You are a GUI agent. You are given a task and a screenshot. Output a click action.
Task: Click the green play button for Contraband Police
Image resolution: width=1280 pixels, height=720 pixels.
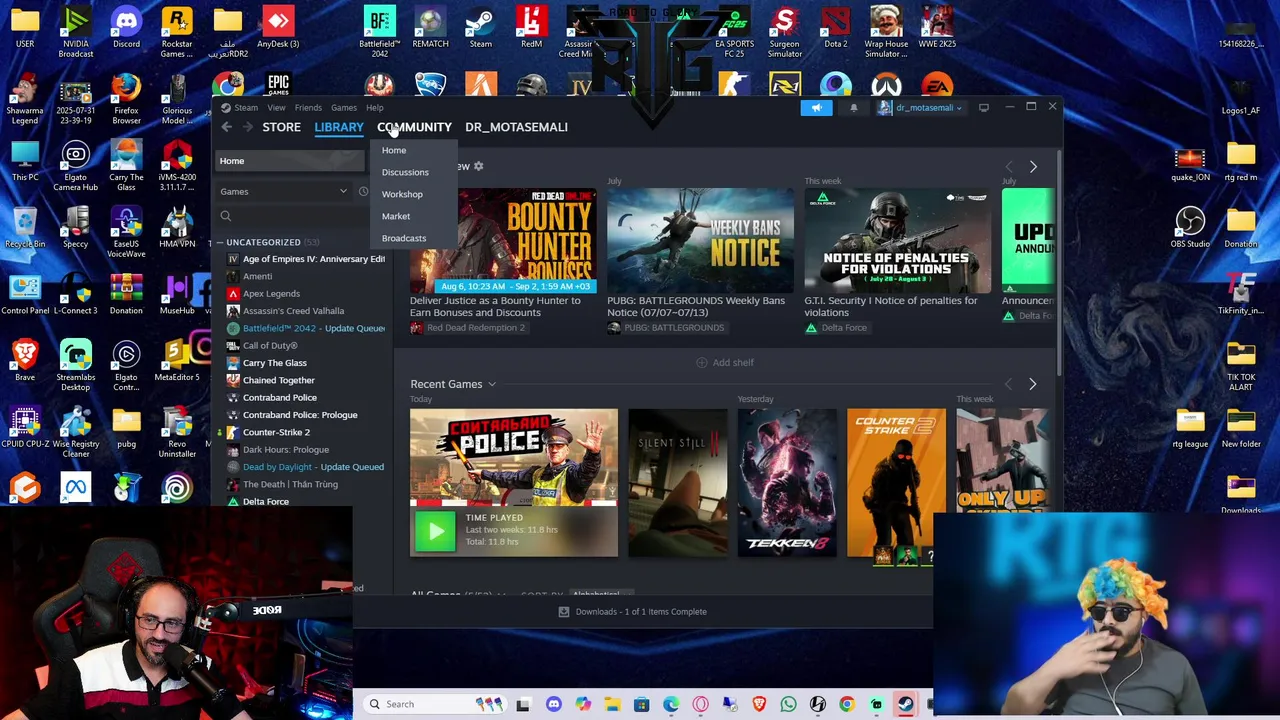(x=435, y=532)
